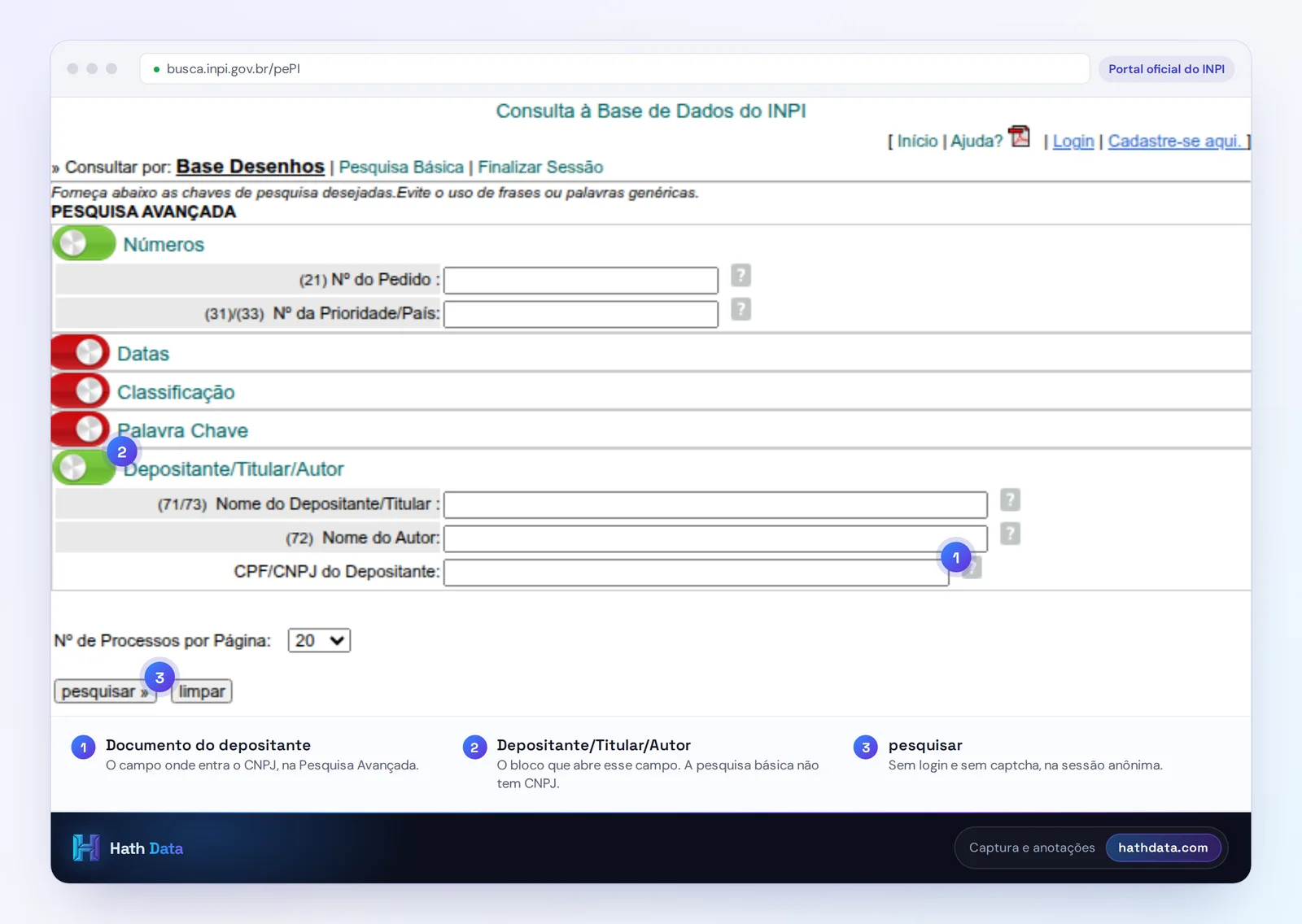Toggle the Datas section switch
This screenshot has width=1302, height=924.
click(81, 352)
